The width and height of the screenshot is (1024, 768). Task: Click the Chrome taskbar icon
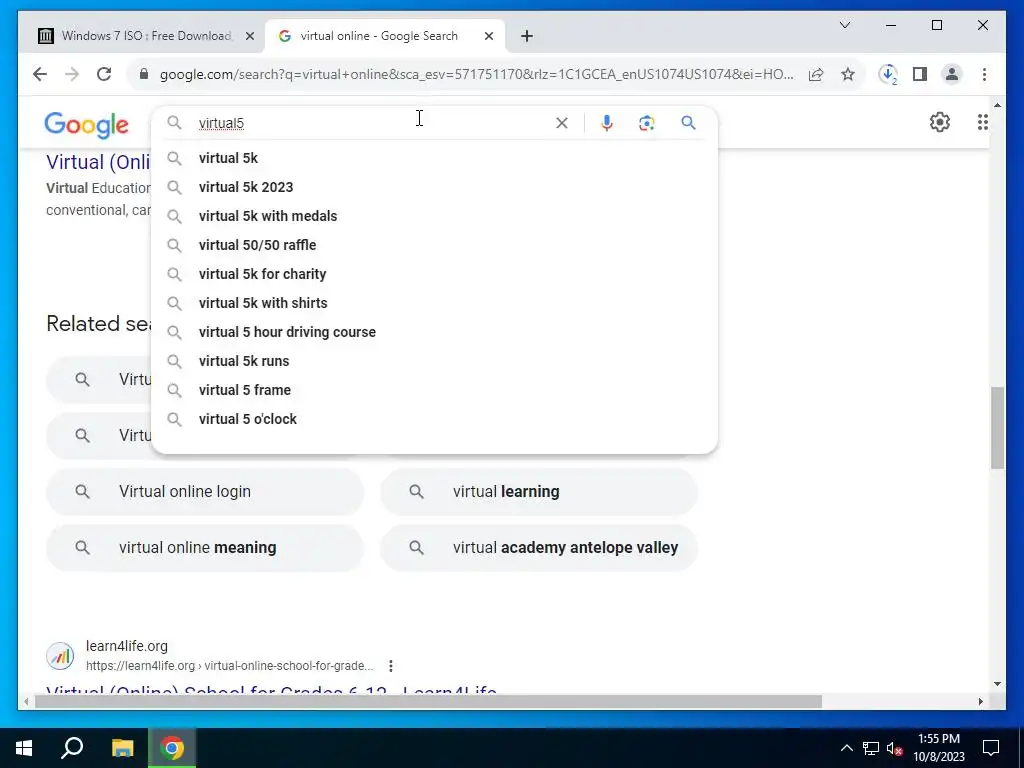click(x=172, y=748)
